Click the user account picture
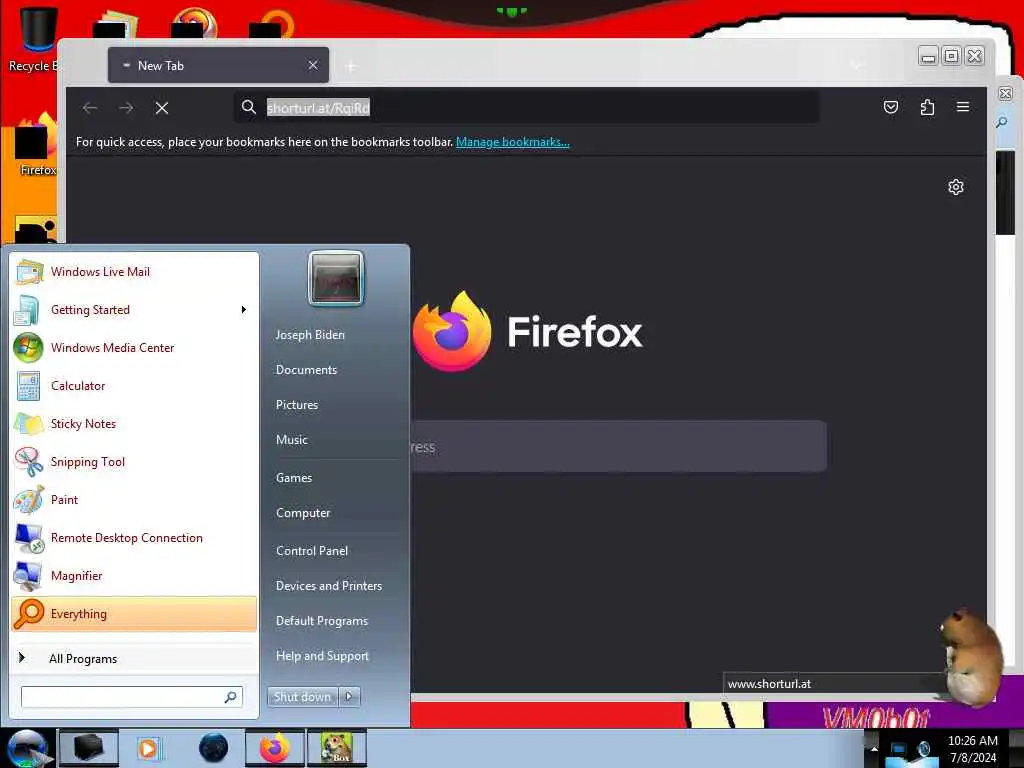 [x=336, y=279]
